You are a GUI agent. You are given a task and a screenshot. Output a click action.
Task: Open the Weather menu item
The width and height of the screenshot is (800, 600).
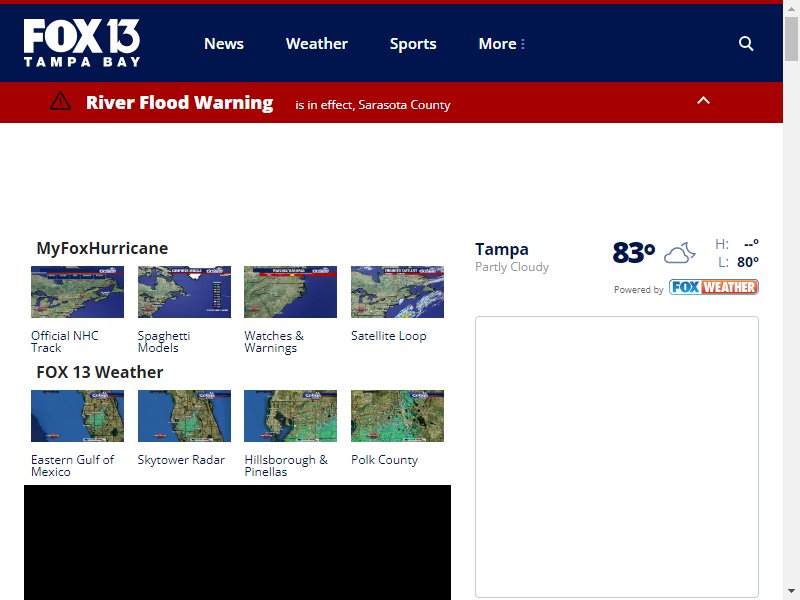coord(316,44)
